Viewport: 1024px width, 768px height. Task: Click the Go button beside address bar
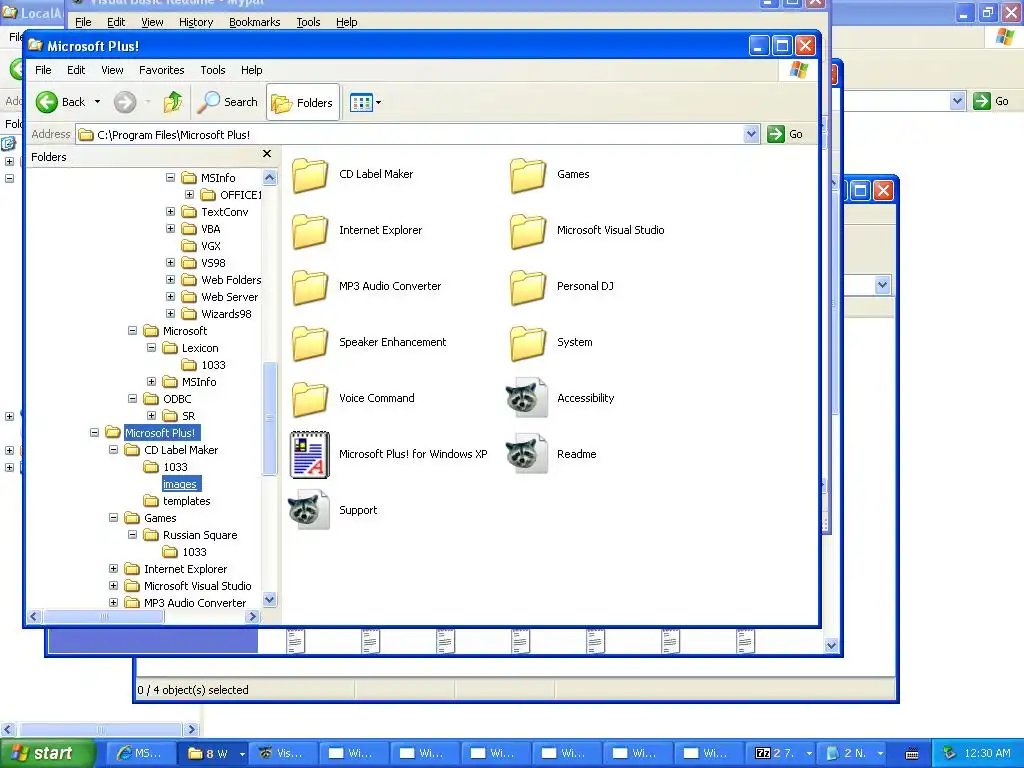pos(785,135)
